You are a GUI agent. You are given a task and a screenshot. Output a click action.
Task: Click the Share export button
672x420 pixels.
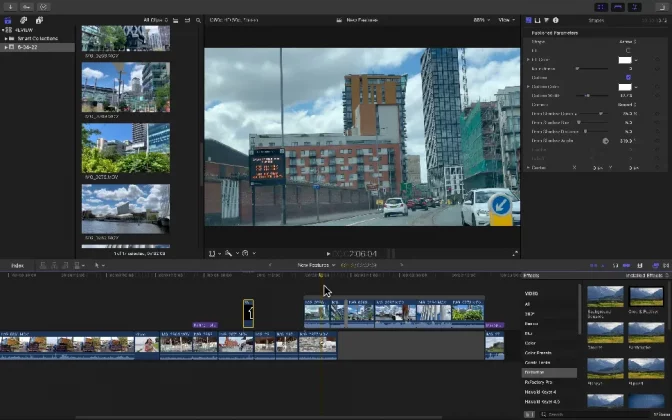tap(663, 6)
